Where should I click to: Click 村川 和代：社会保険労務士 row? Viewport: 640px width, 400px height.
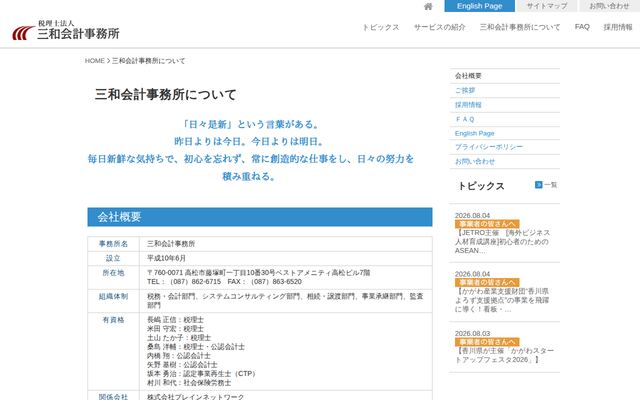click(189, 383)
